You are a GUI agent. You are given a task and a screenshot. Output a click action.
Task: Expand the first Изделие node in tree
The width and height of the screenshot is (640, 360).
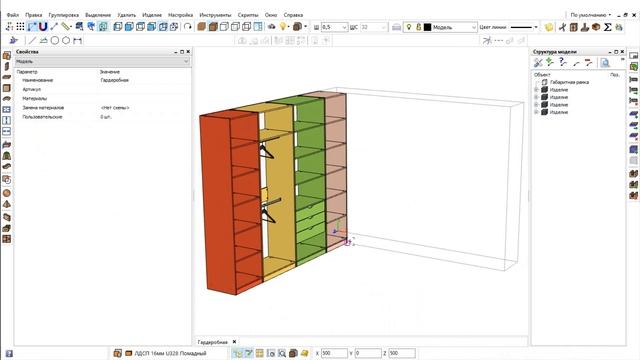[536, 89]
